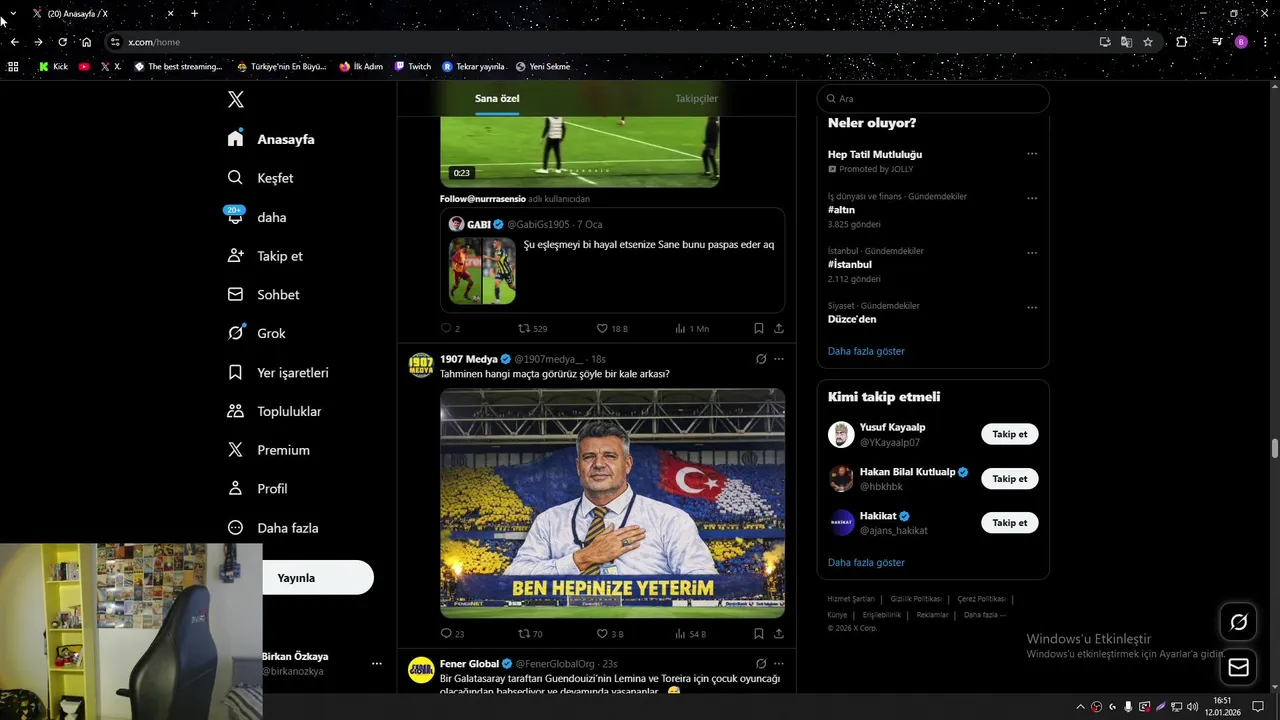Viewport: 1280px width, 720px height.
Task: View analytics showing 1 Mn views
Action: pos(692,328)
